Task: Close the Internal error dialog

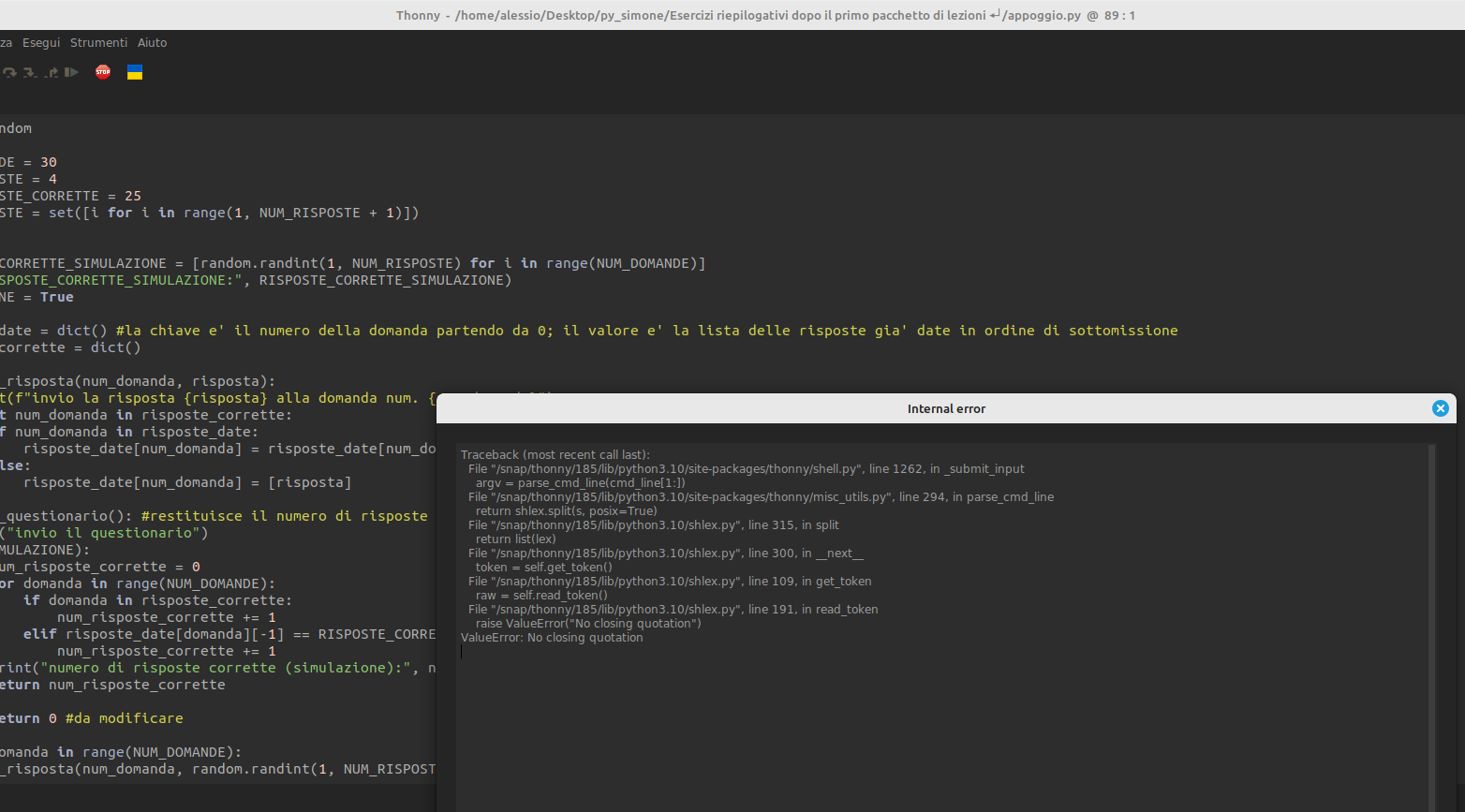Action: [1440, 407]
